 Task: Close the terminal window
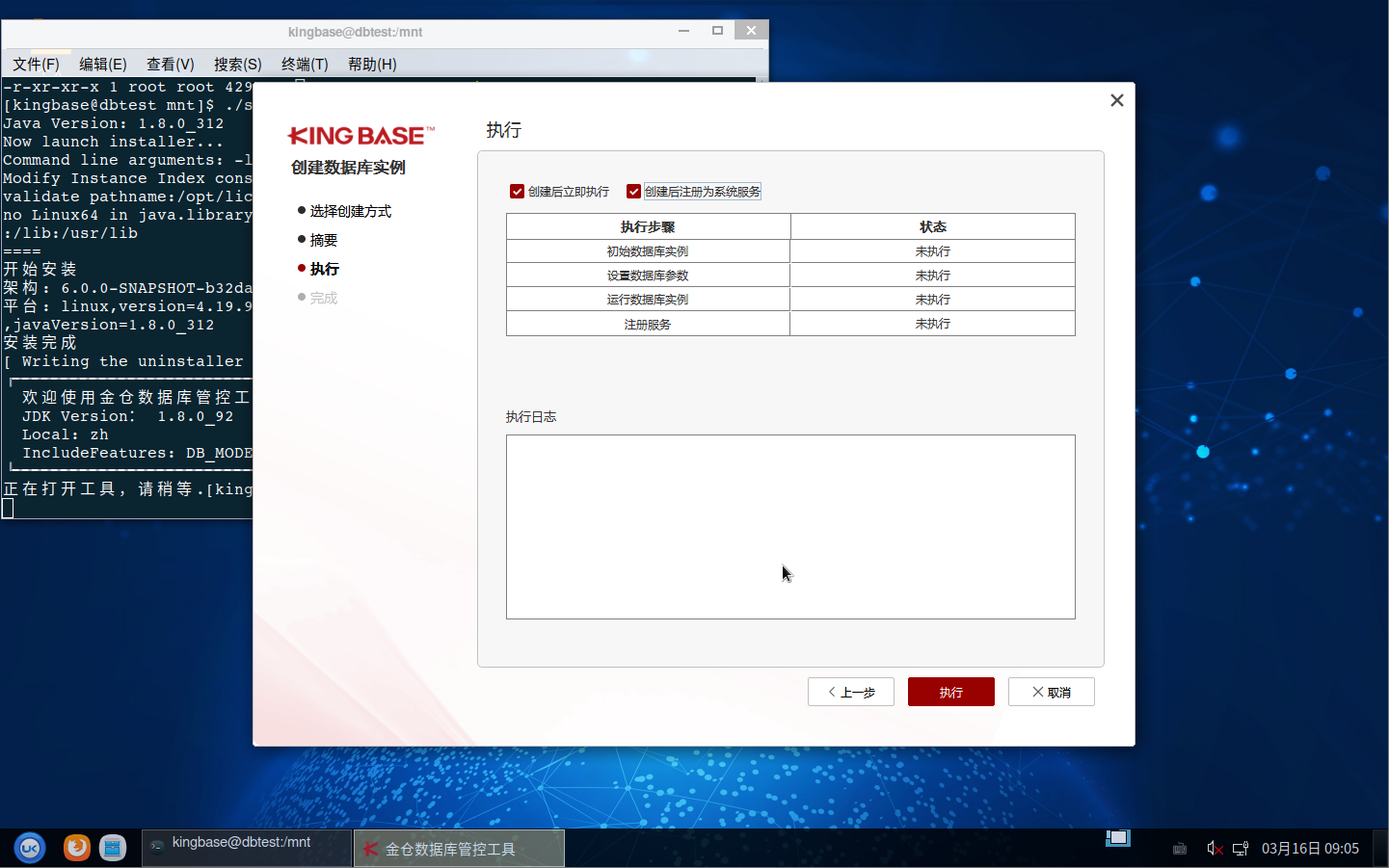click(751, 31)
